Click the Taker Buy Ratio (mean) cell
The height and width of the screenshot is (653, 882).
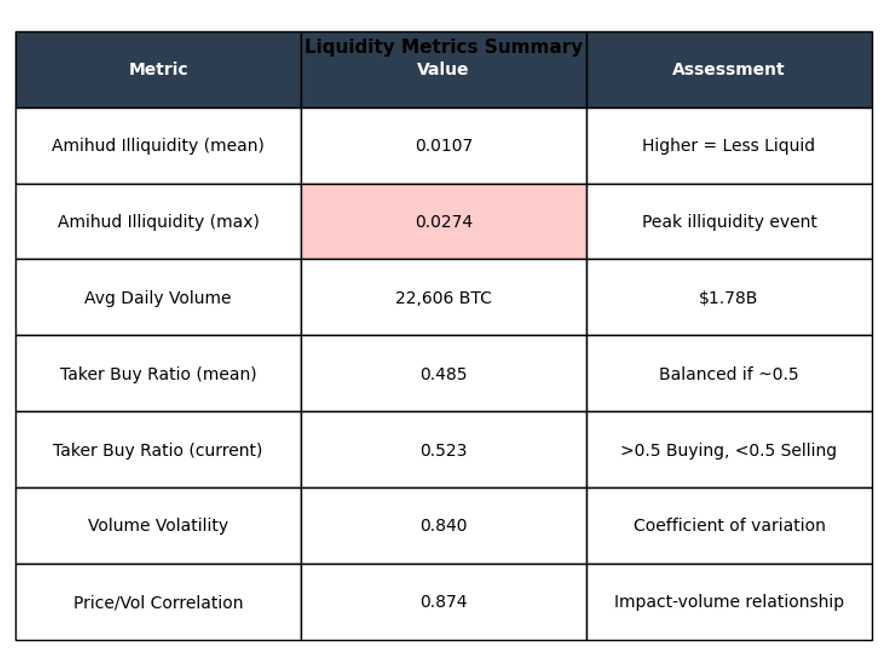pyautogui.click(x=158, y=374)
